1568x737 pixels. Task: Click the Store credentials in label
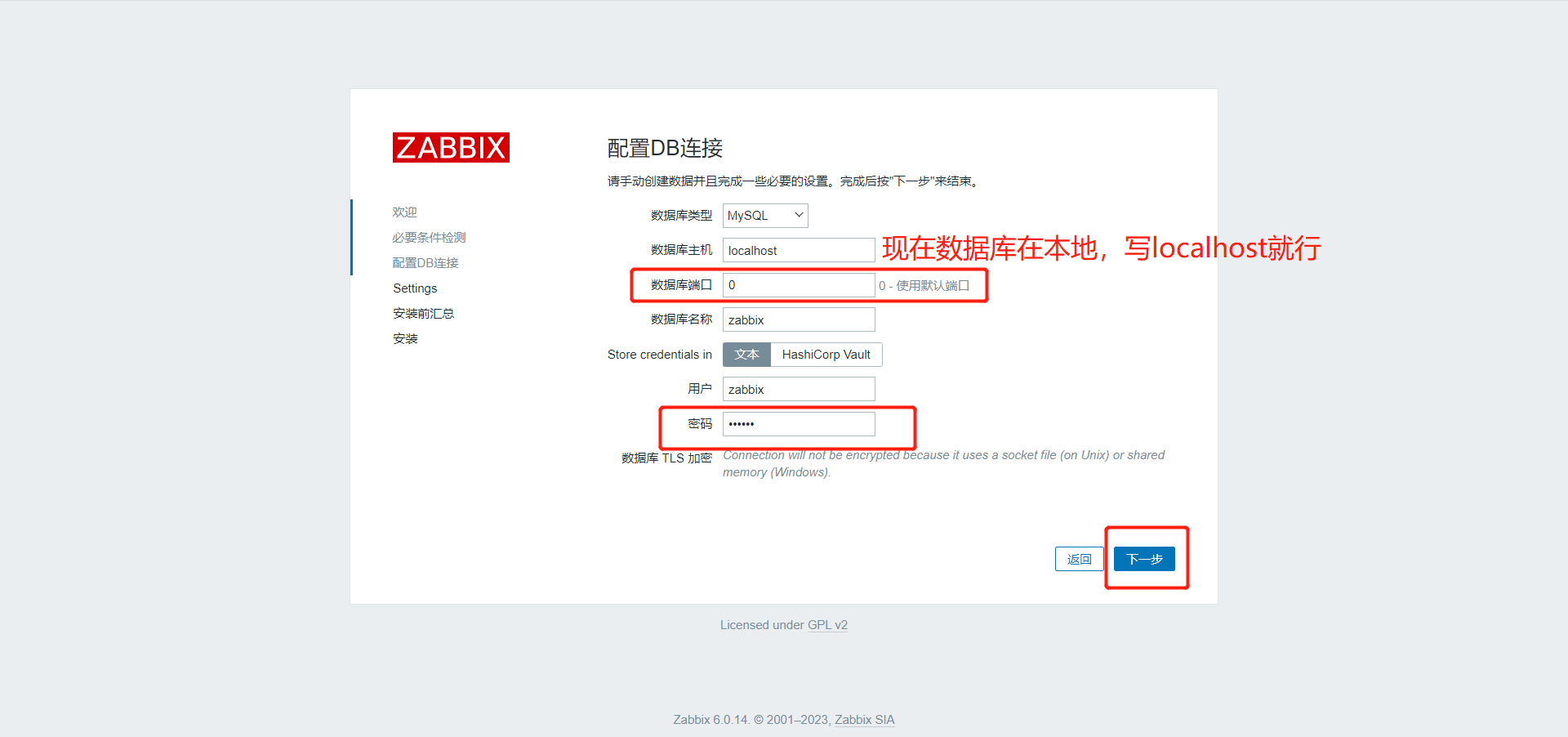[660, 355]
